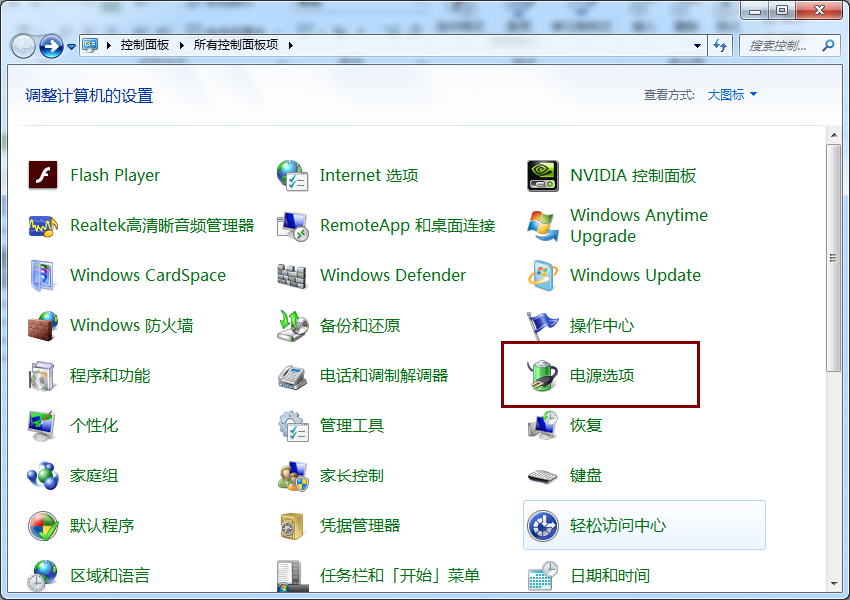Open the Windows Anytime Upgrade icon
The image size is (850, 600).
(x=543, y=225)
